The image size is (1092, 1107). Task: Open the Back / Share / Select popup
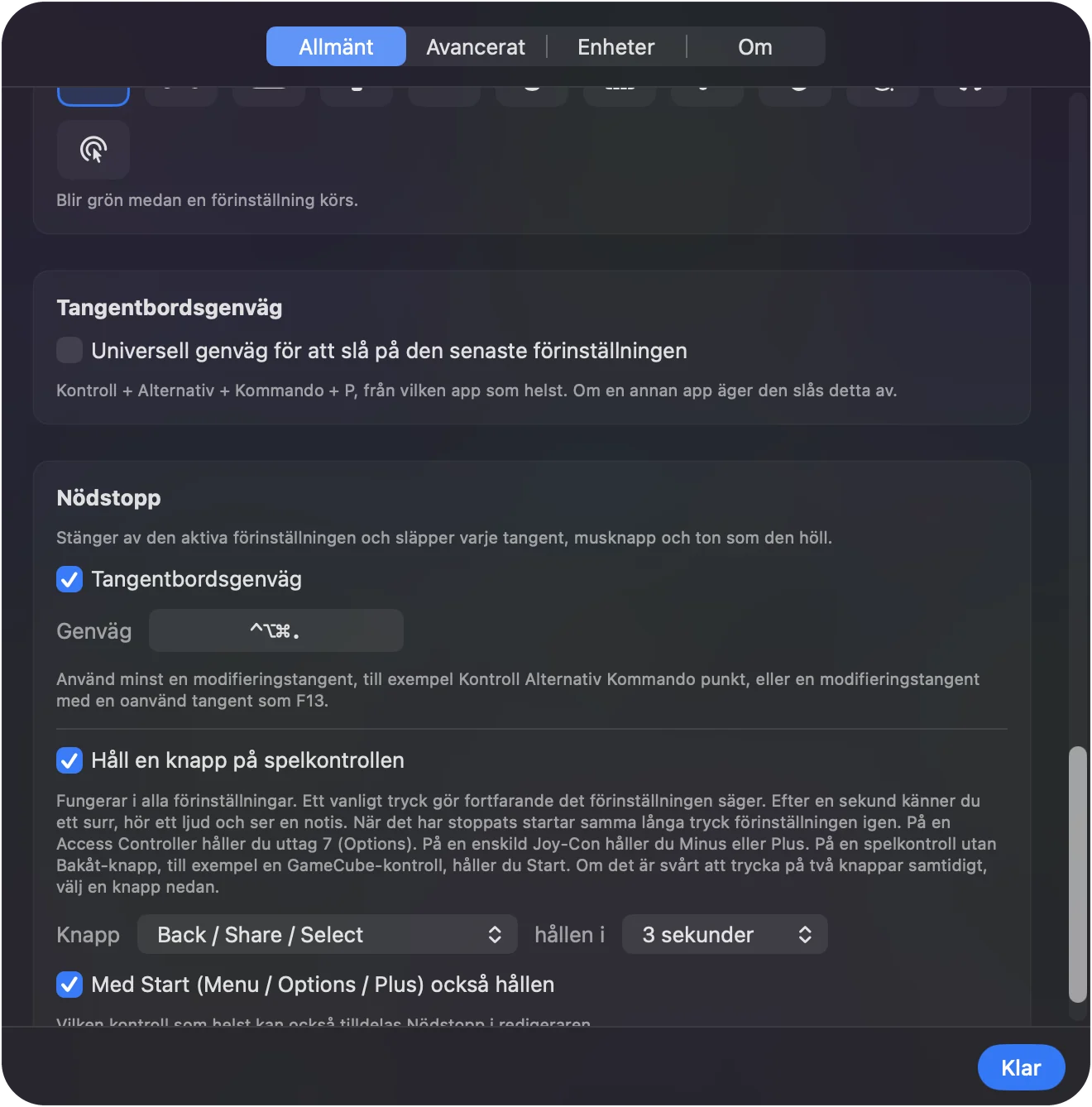pyautogui.click(x=328, y=935)
